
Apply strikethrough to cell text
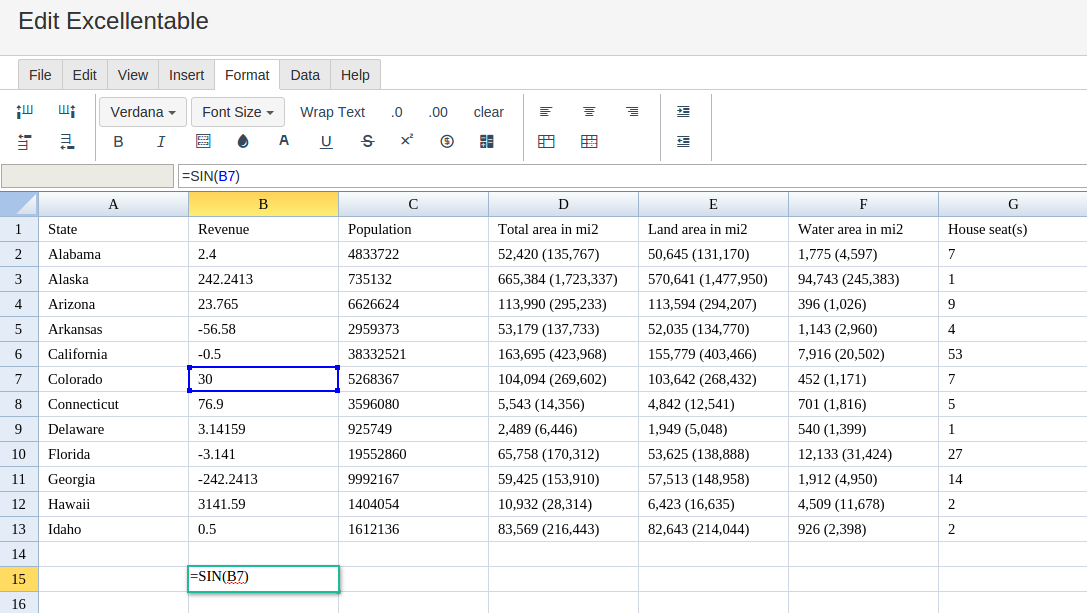[367, 142]
